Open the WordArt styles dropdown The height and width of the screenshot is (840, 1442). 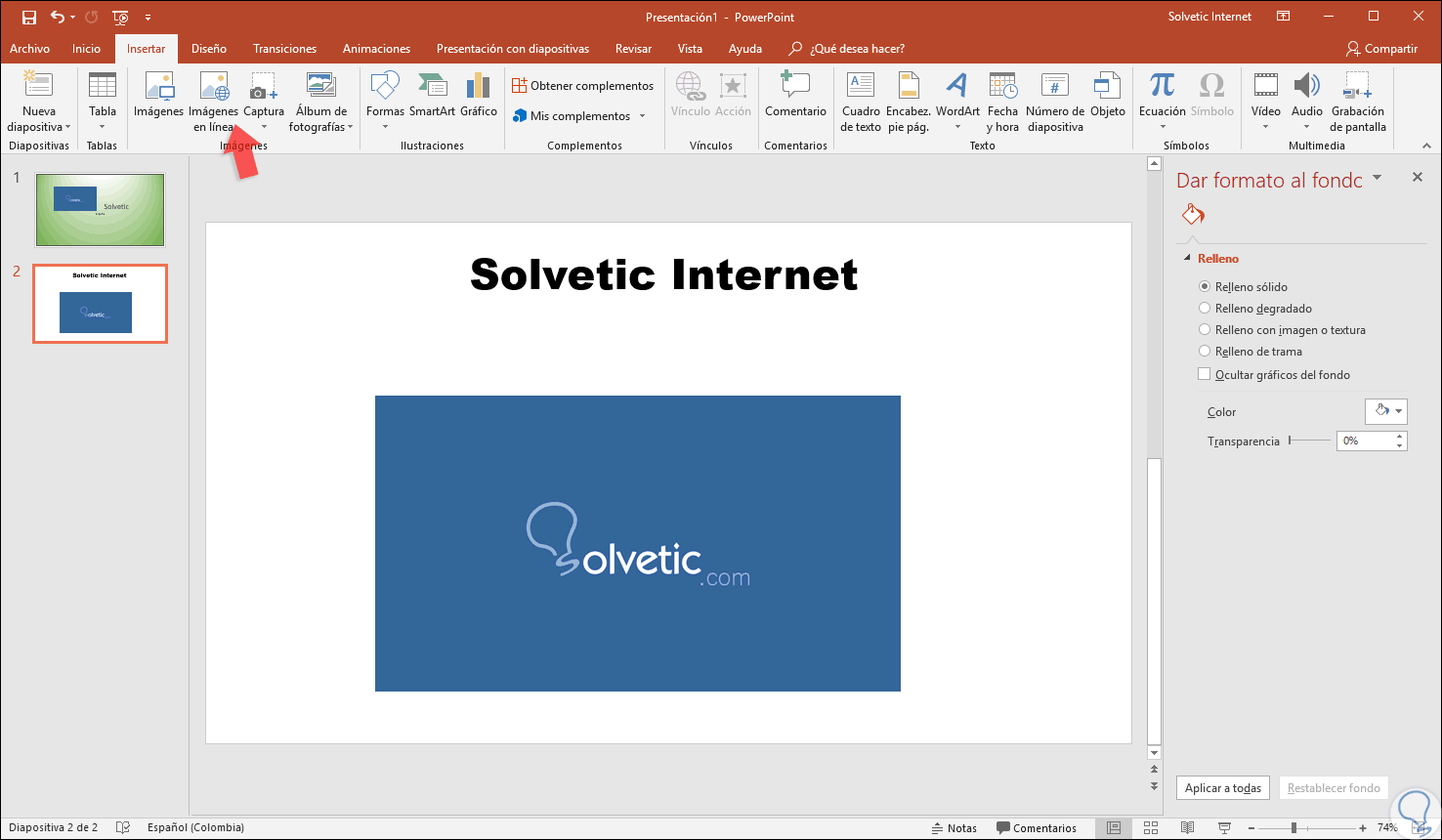coord(957,127)
